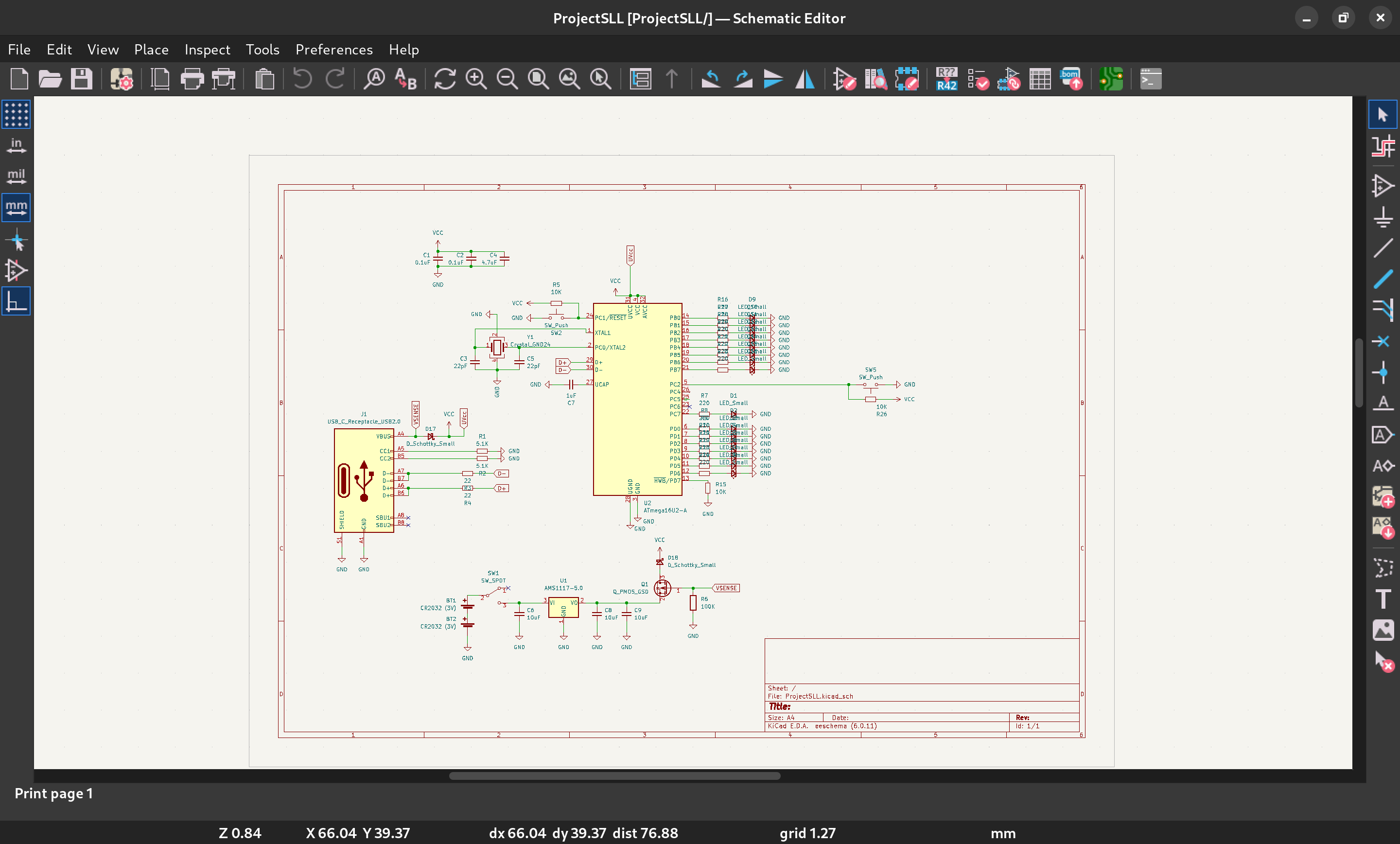This screenshot has height=844, width=1400.
Task: Open the scripting console
Action: pyautogui.click(x=1151, y=78)
